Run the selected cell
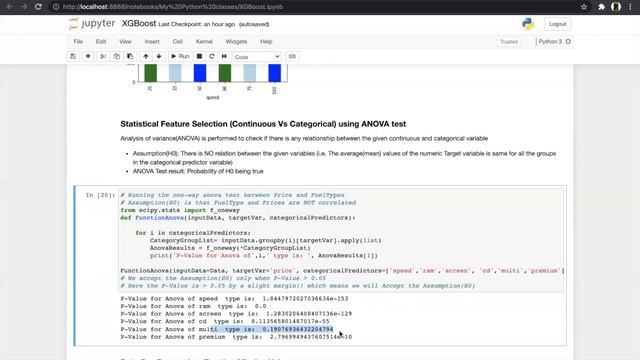The image size is (640, 360). coord(180,56)
